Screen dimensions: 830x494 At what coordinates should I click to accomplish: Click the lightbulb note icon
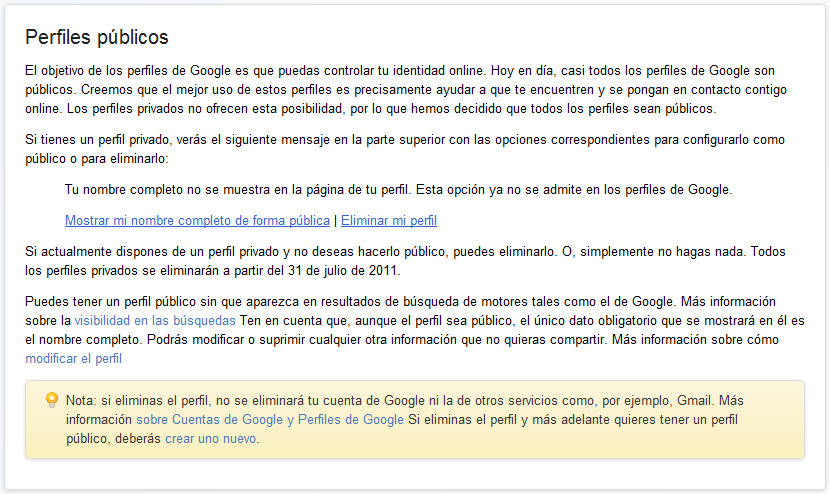52,400
